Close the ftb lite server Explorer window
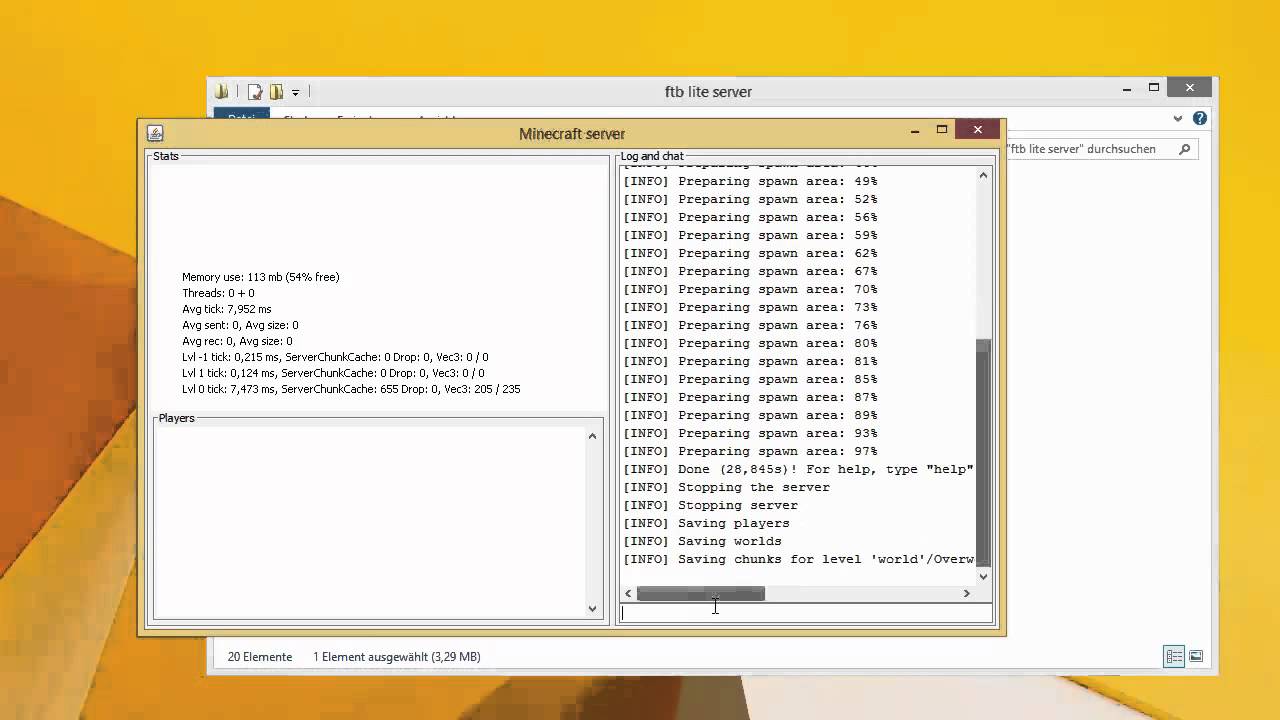 (1190, 88)
